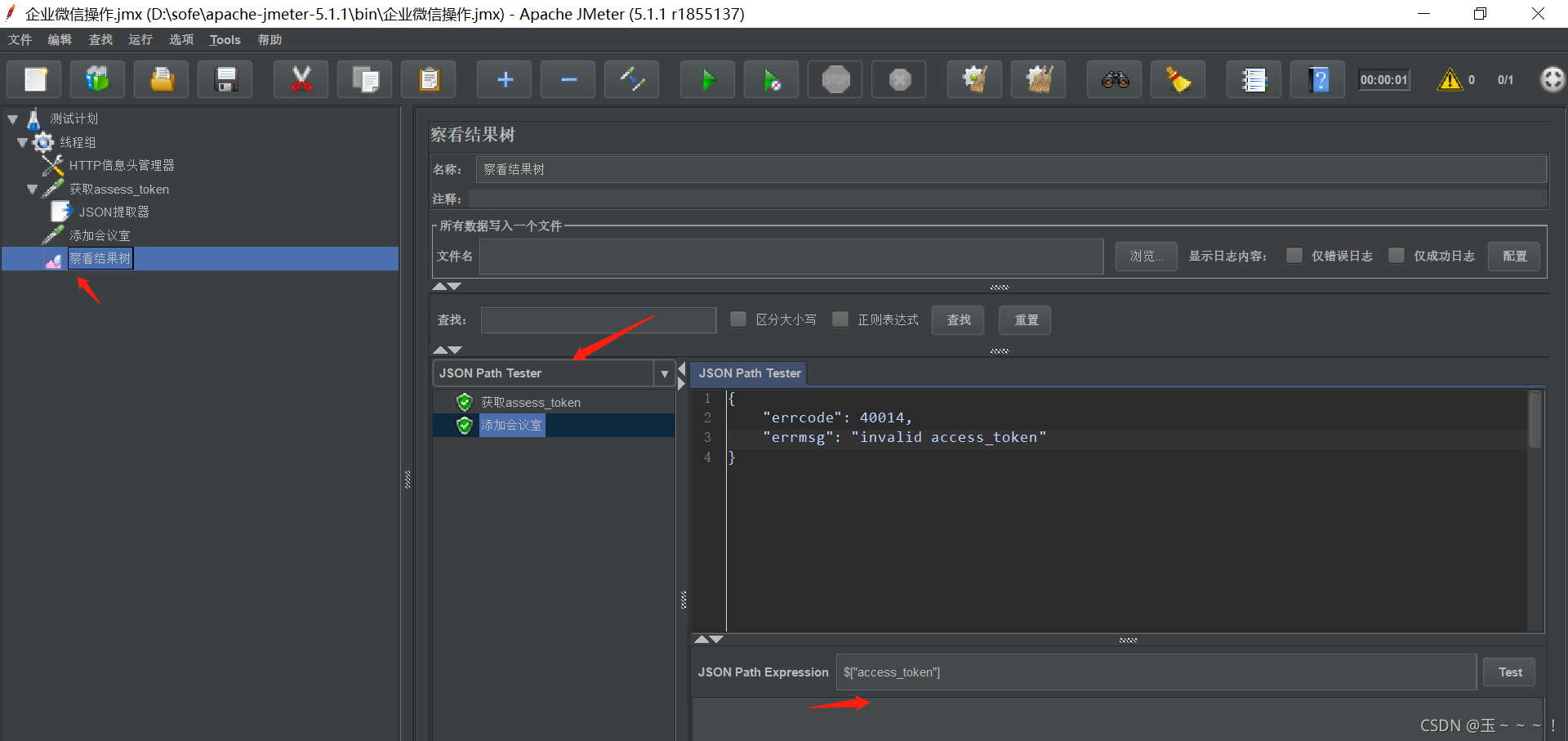The height and width of the screenshot is (741, 1568).
Task: Toggle the search panel collapse arrows
Action: (x=447, y=350)
